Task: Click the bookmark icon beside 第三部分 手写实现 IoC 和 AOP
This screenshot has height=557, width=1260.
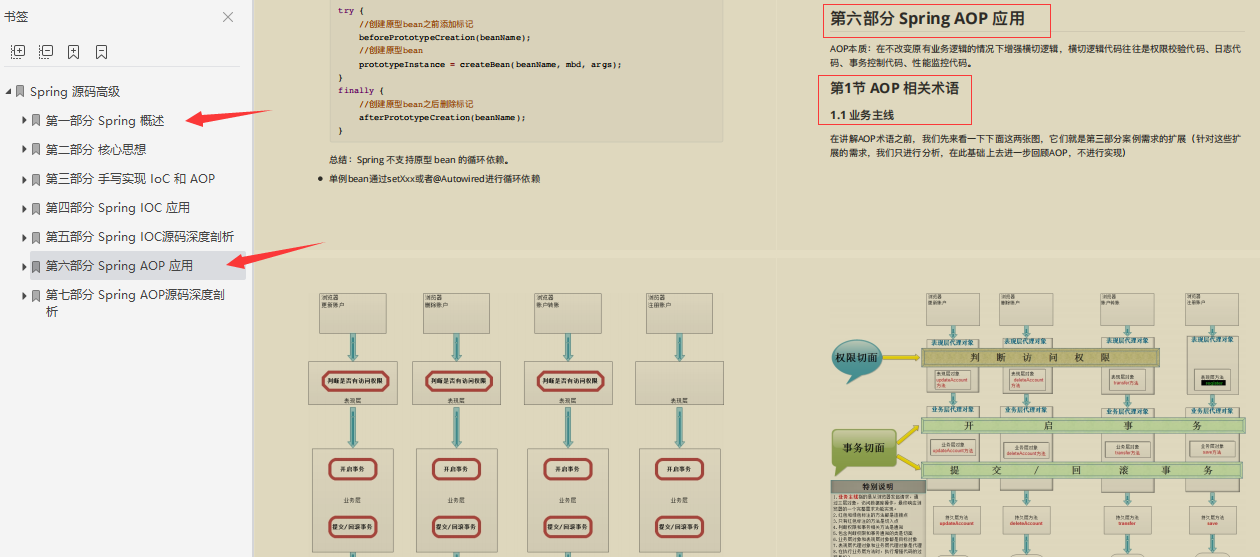Action: 36,178
